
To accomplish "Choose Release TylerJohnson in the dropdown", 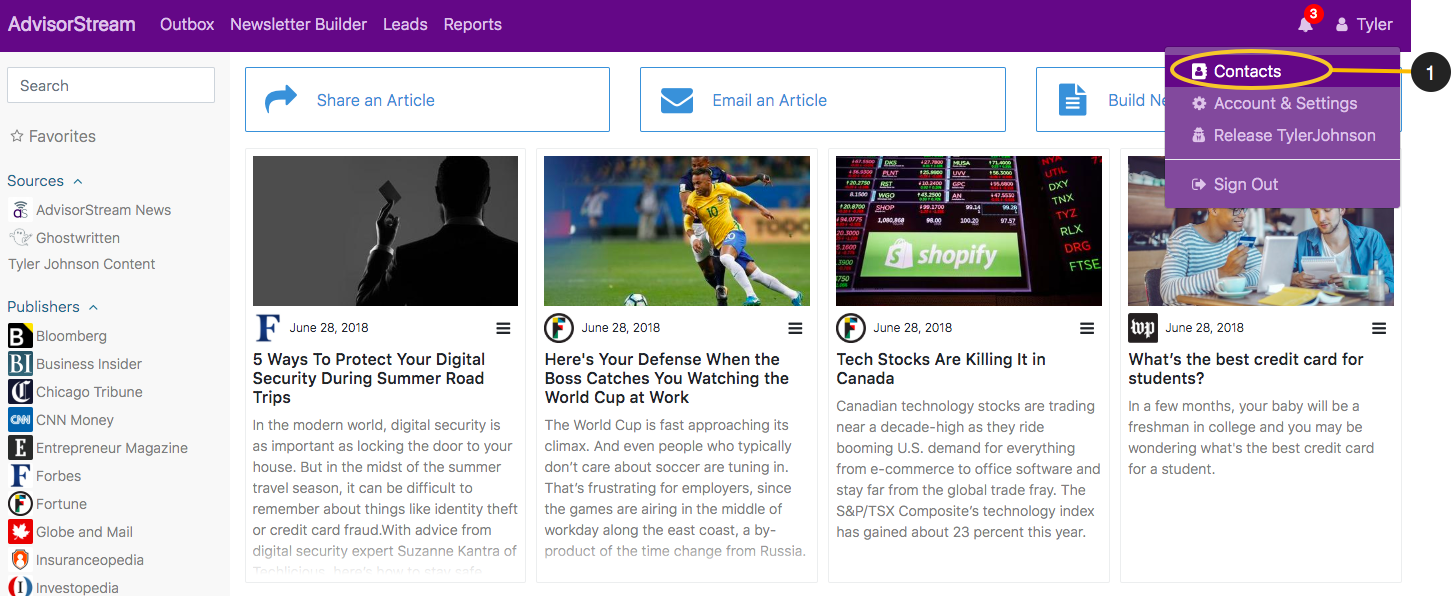I will [x=1282, y=135].
